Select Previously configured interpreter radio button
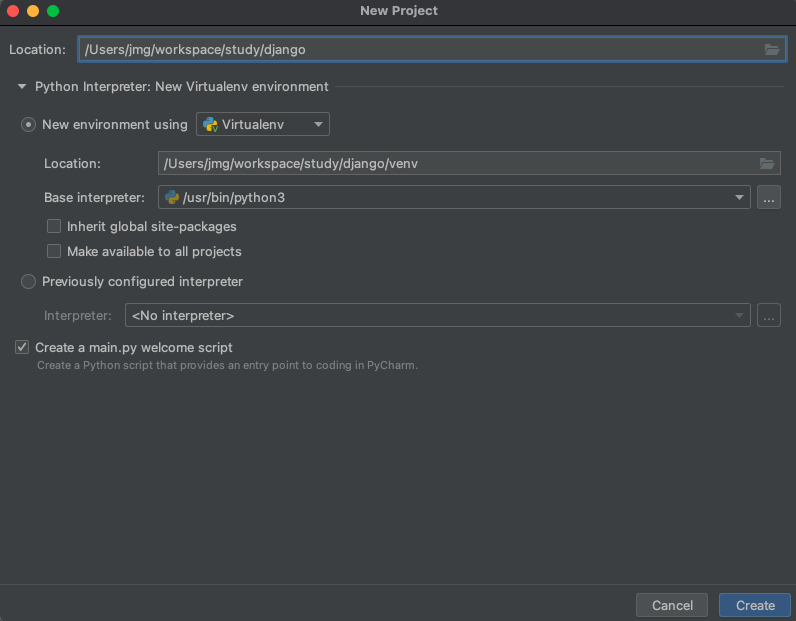Image resolution: width=796 pixels, height=621 pixels. pos(28,281)
